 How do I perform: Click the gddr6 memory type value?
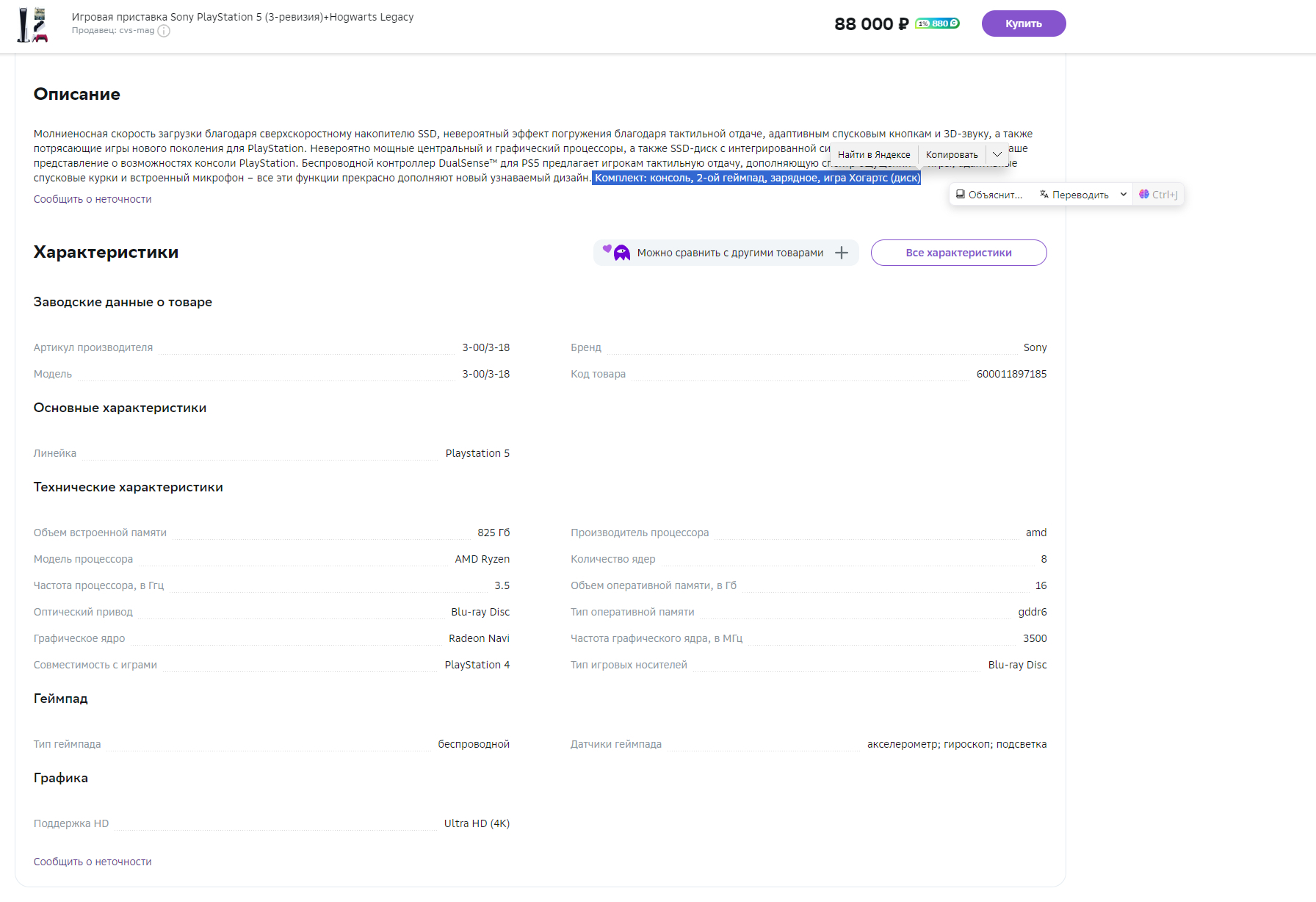(x=1033, y=612)
